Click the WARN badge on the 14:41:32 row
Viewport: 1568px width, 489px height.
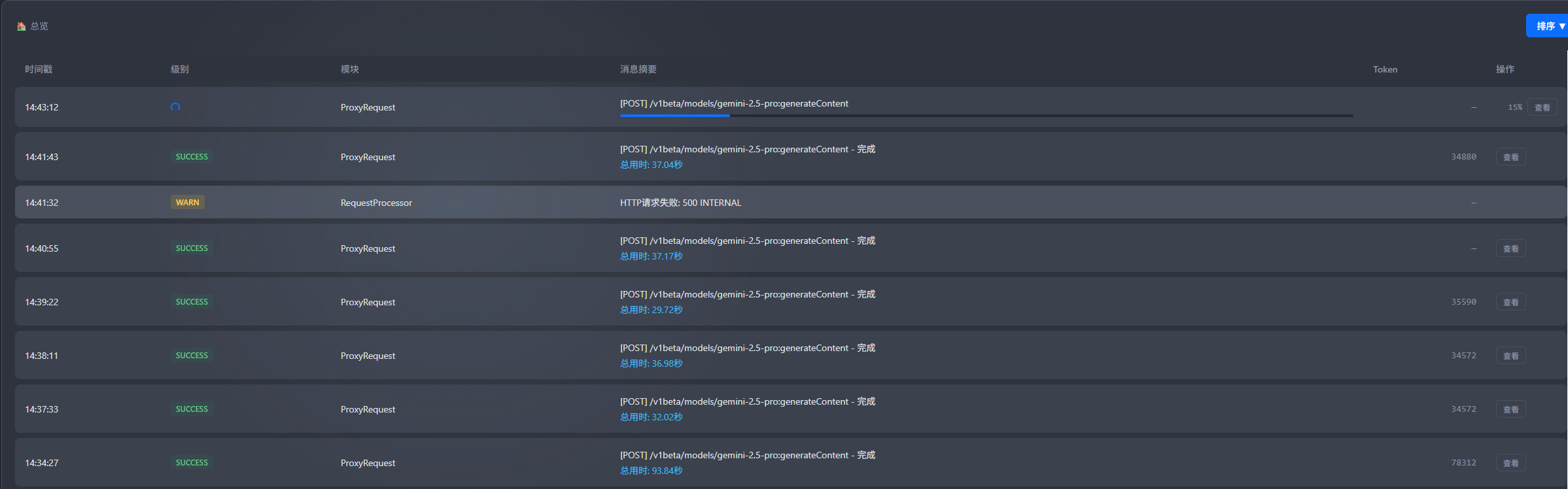pos(187,203)
